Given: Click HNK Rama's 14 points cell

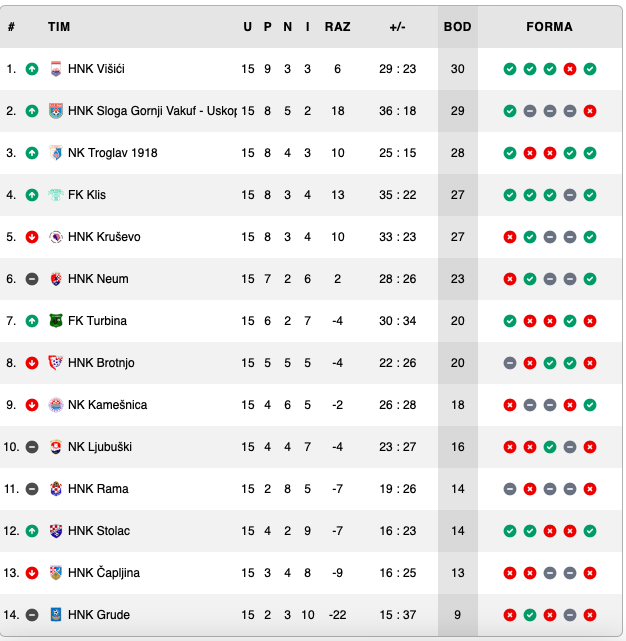Looking at the screenshot, I should pos(458,489).
